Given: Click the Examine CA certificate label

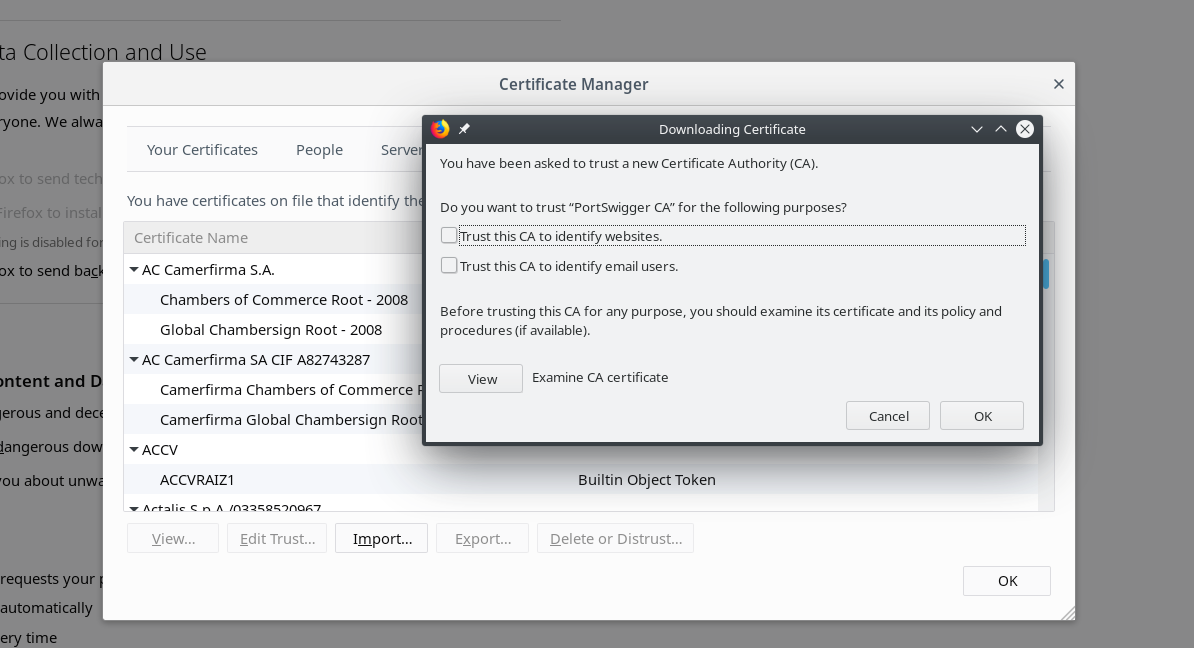Looking at the screenshot, I should (600, 378).
